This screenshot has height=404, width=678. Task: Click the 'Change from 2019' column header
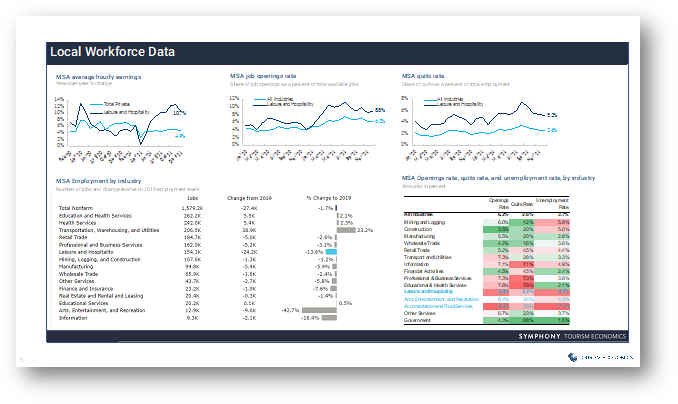pyautogui.click(x=249, y=199)
